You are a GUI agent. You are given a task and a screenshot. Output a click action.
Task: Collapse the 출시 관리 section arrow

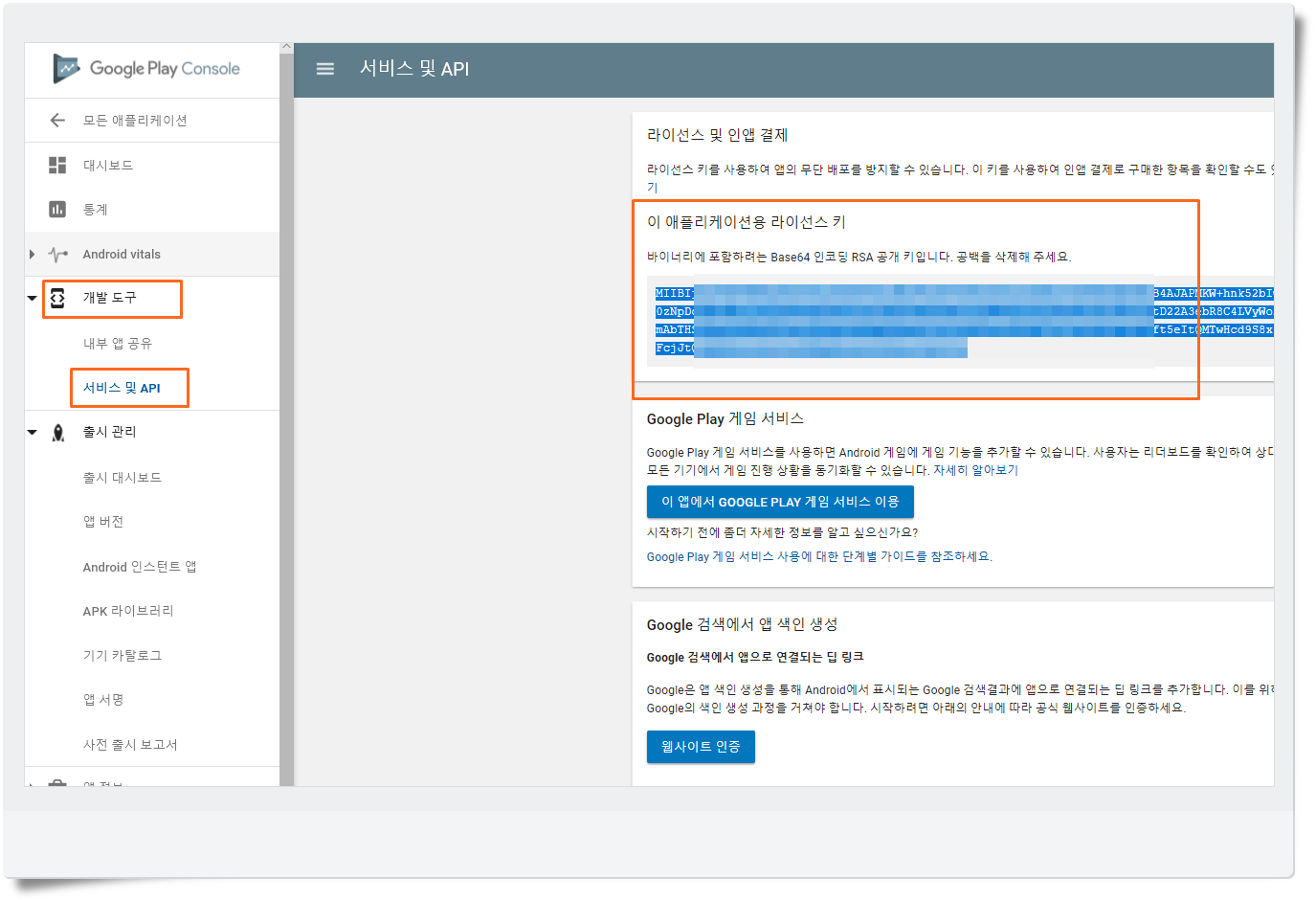pyautogui.click(x=33, y=433)
